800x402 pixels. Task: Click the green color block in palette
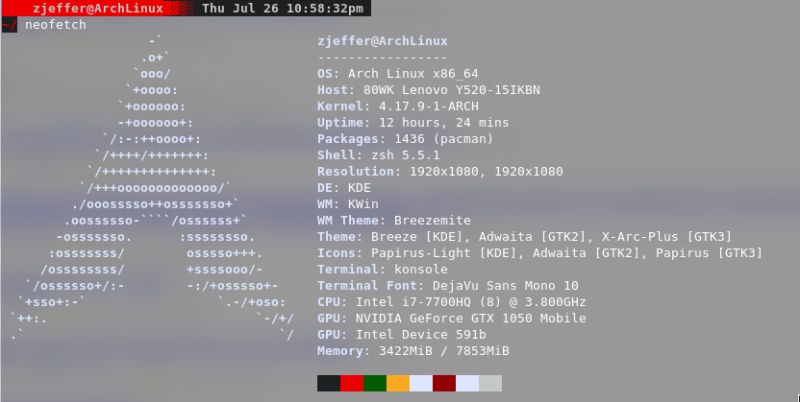(x=375, y=383)
